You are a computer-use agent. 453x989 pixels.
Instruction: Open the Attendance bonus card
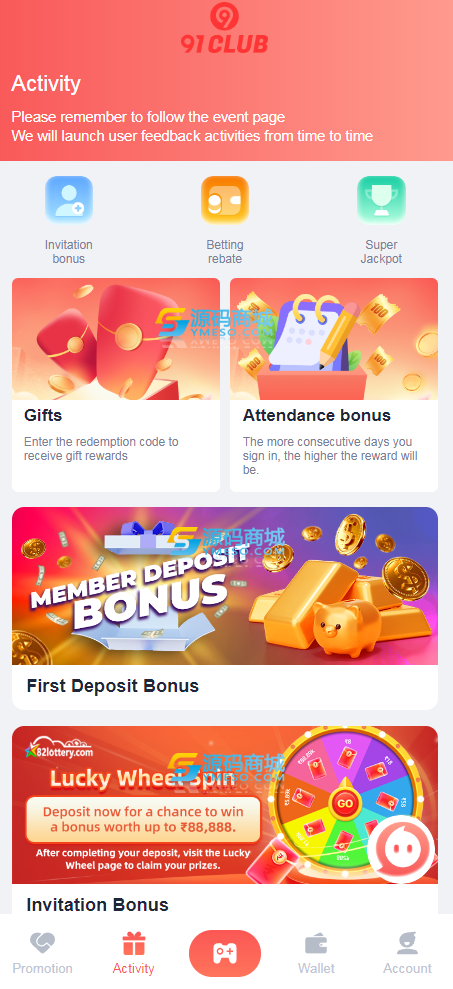334,385
